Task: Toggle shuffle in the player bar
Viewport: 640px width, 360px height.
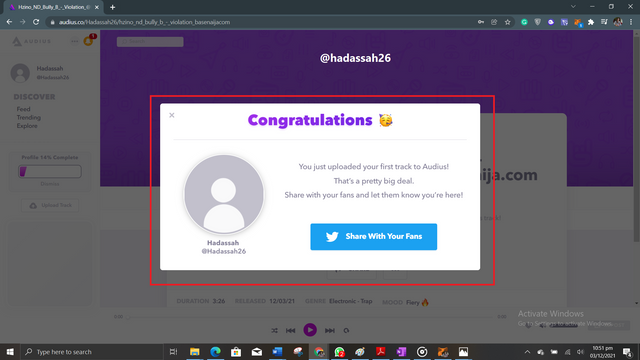Action: point(274,330)
